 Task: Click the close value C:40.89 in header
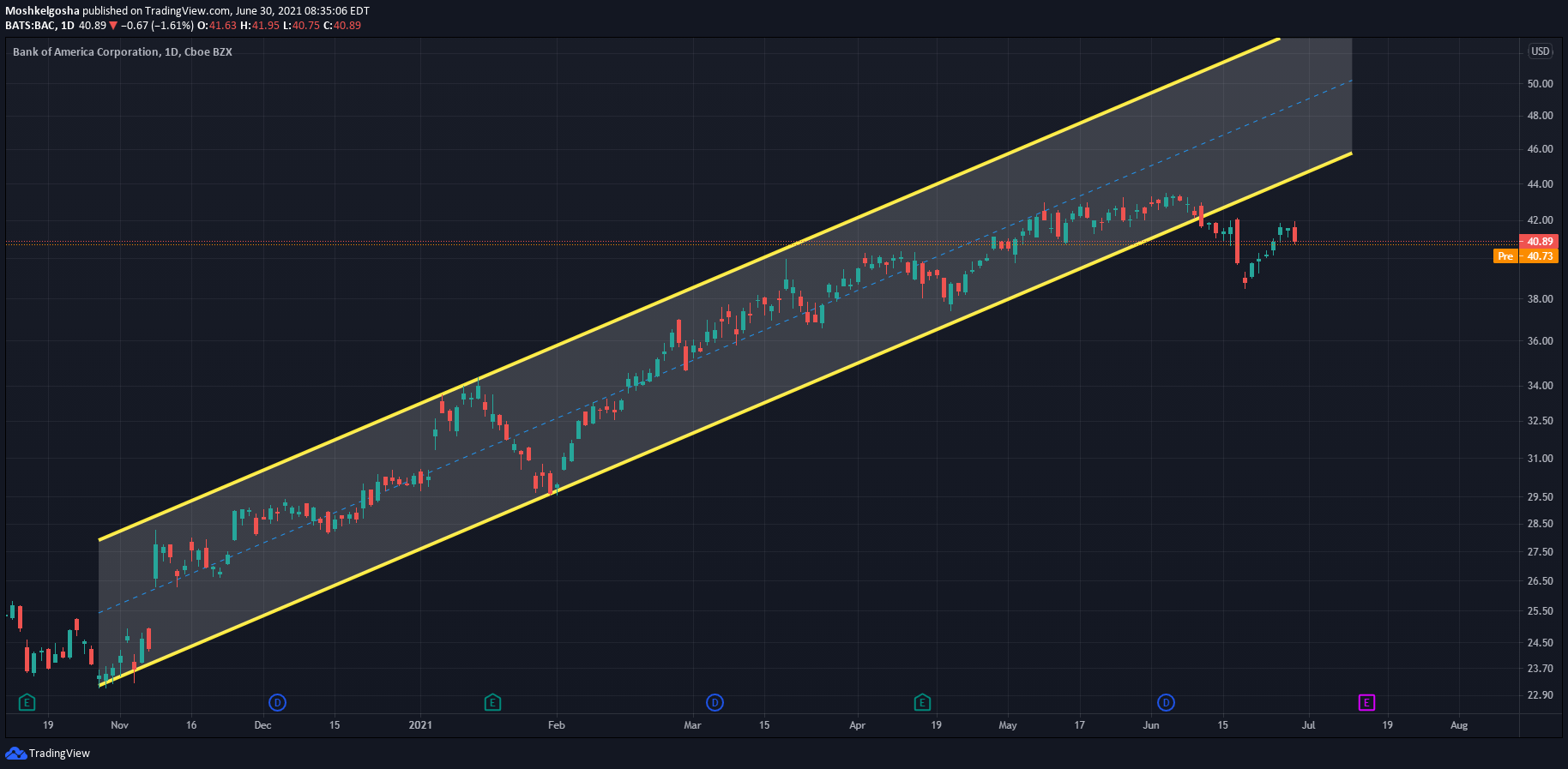(x=342, y=26)
